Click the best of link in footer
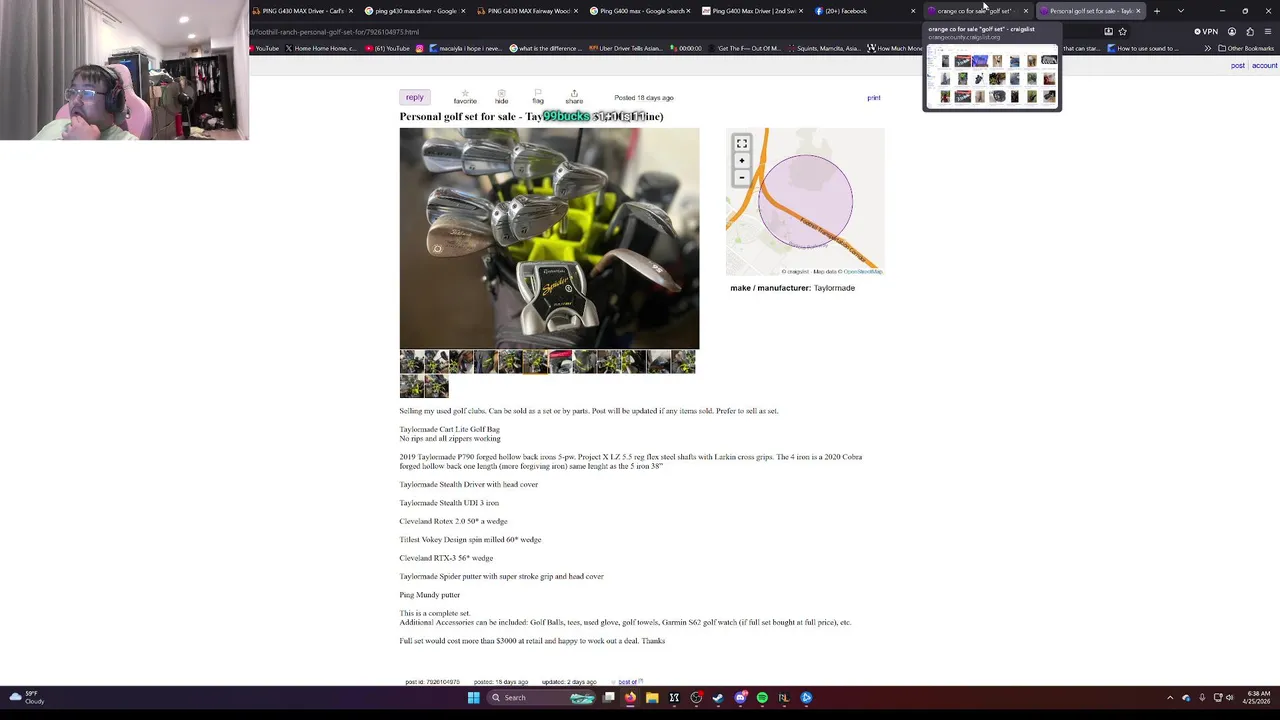 [x=628, y=682]
